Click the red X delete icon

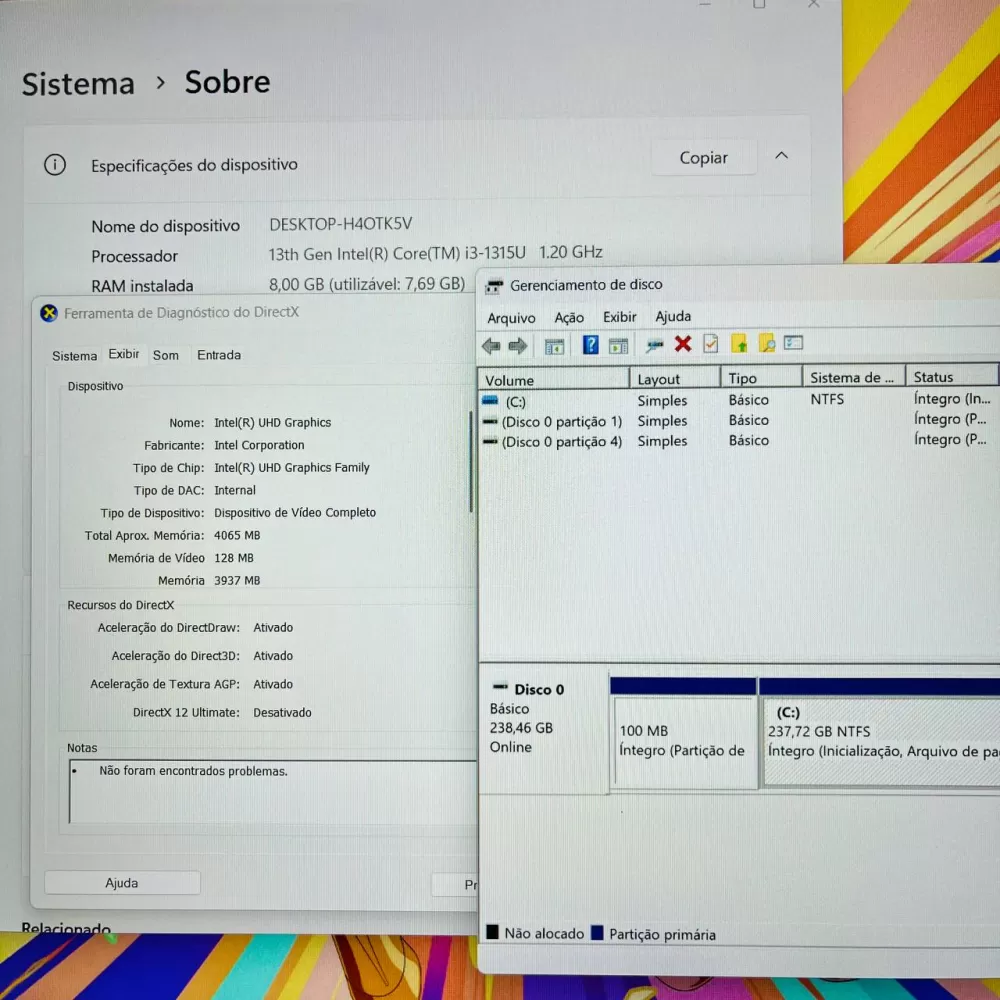[683, 344]
